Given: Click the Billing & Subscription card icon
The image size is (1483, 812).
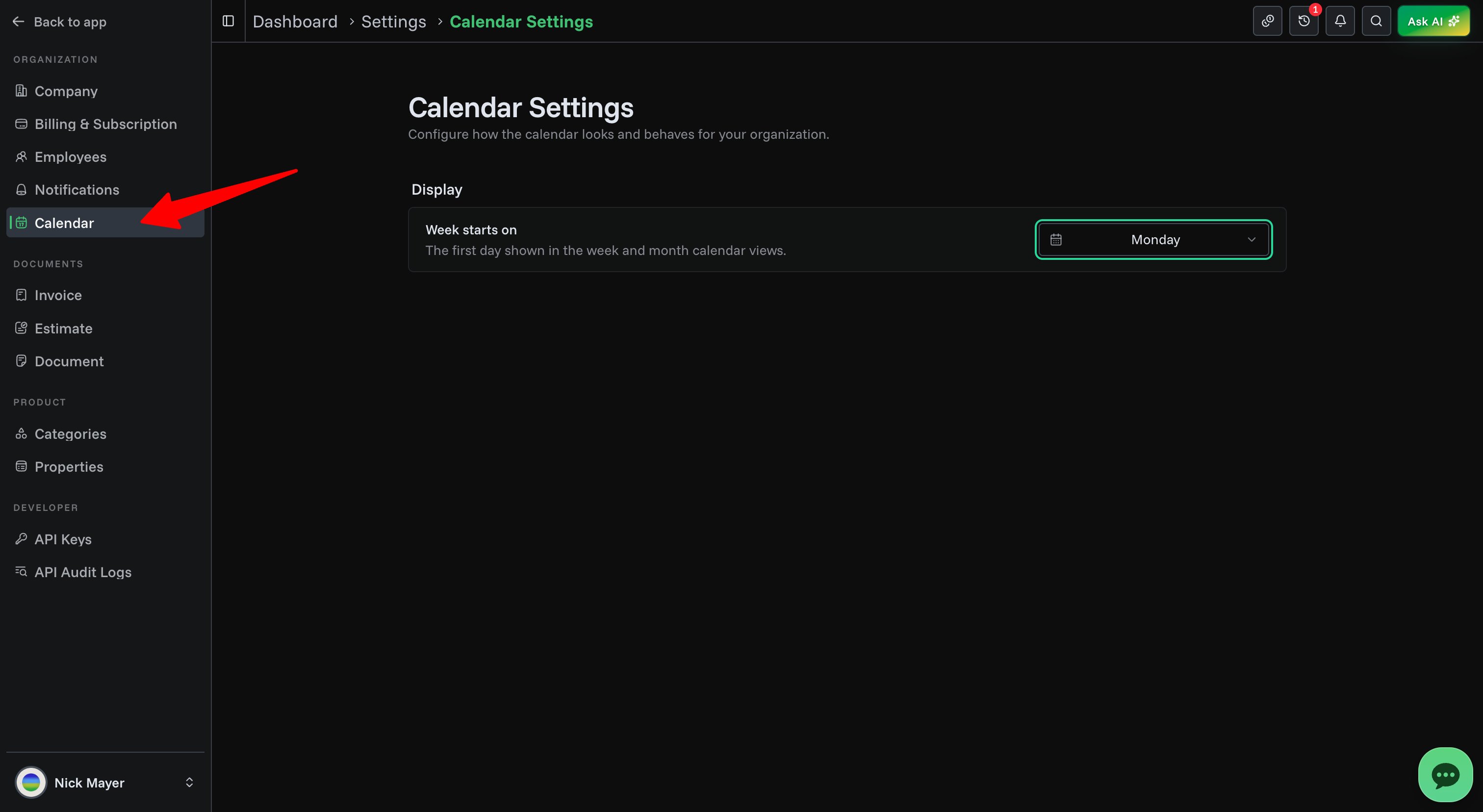Looking at the screenshot, I should (21, 124).
